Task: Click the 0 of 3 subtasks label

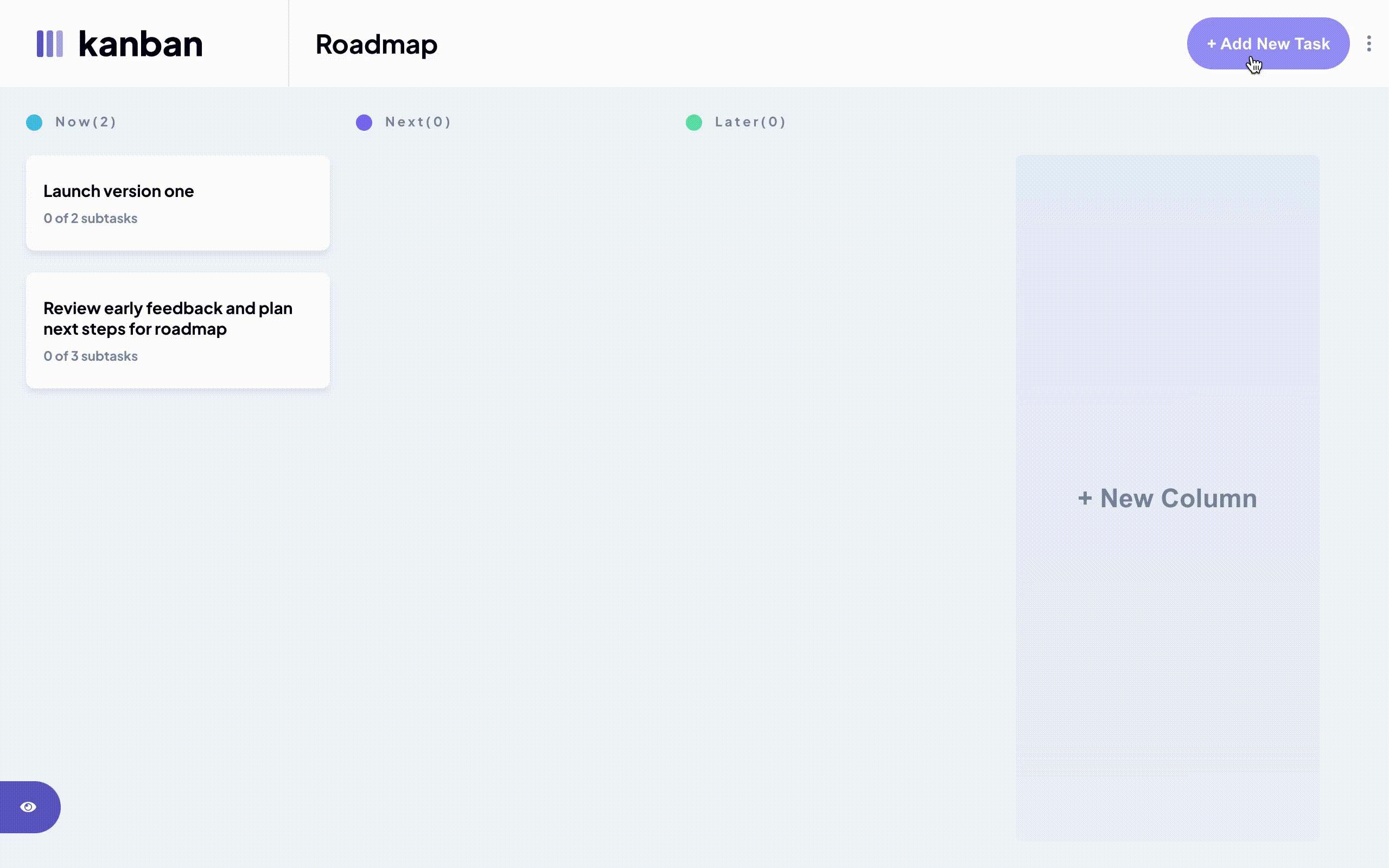Action: tap(90, 356)
